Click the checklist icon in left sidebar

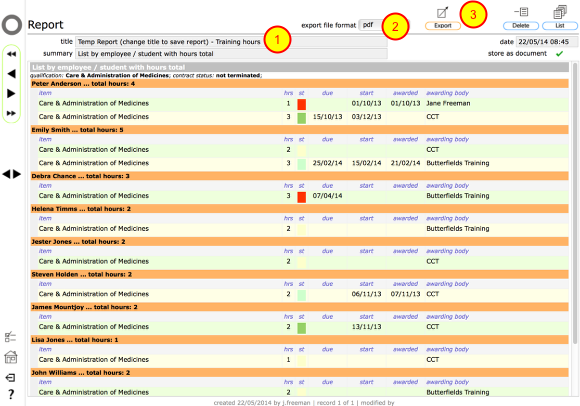point(10,336)
